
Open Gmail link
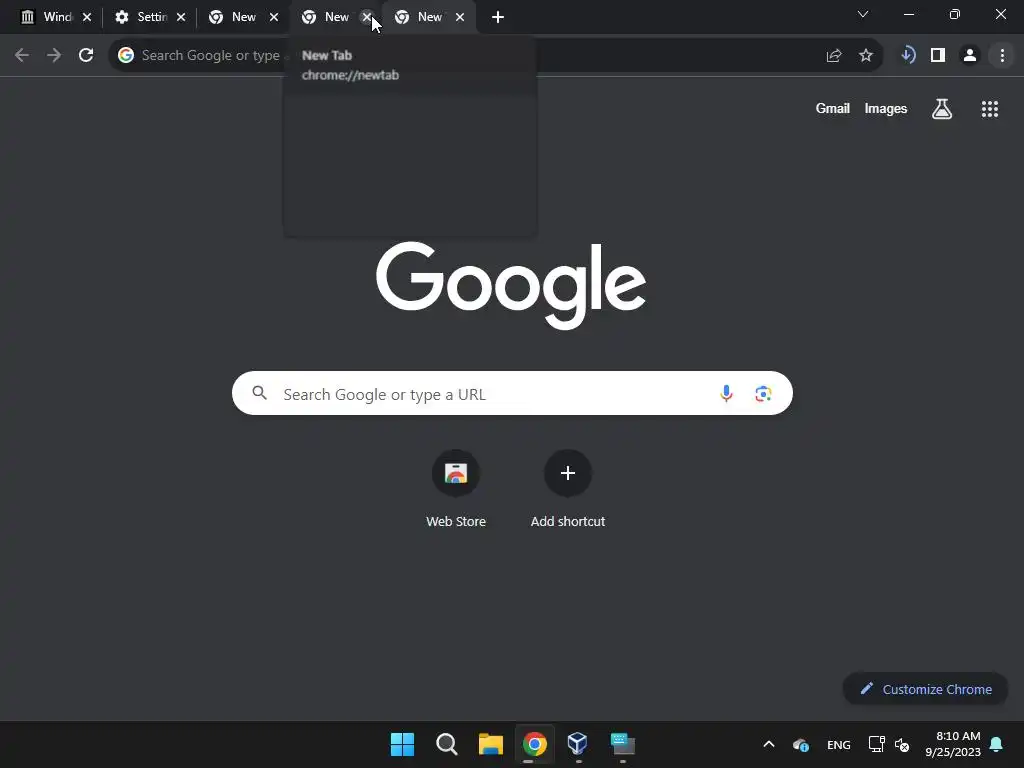(x=833, y=108)
